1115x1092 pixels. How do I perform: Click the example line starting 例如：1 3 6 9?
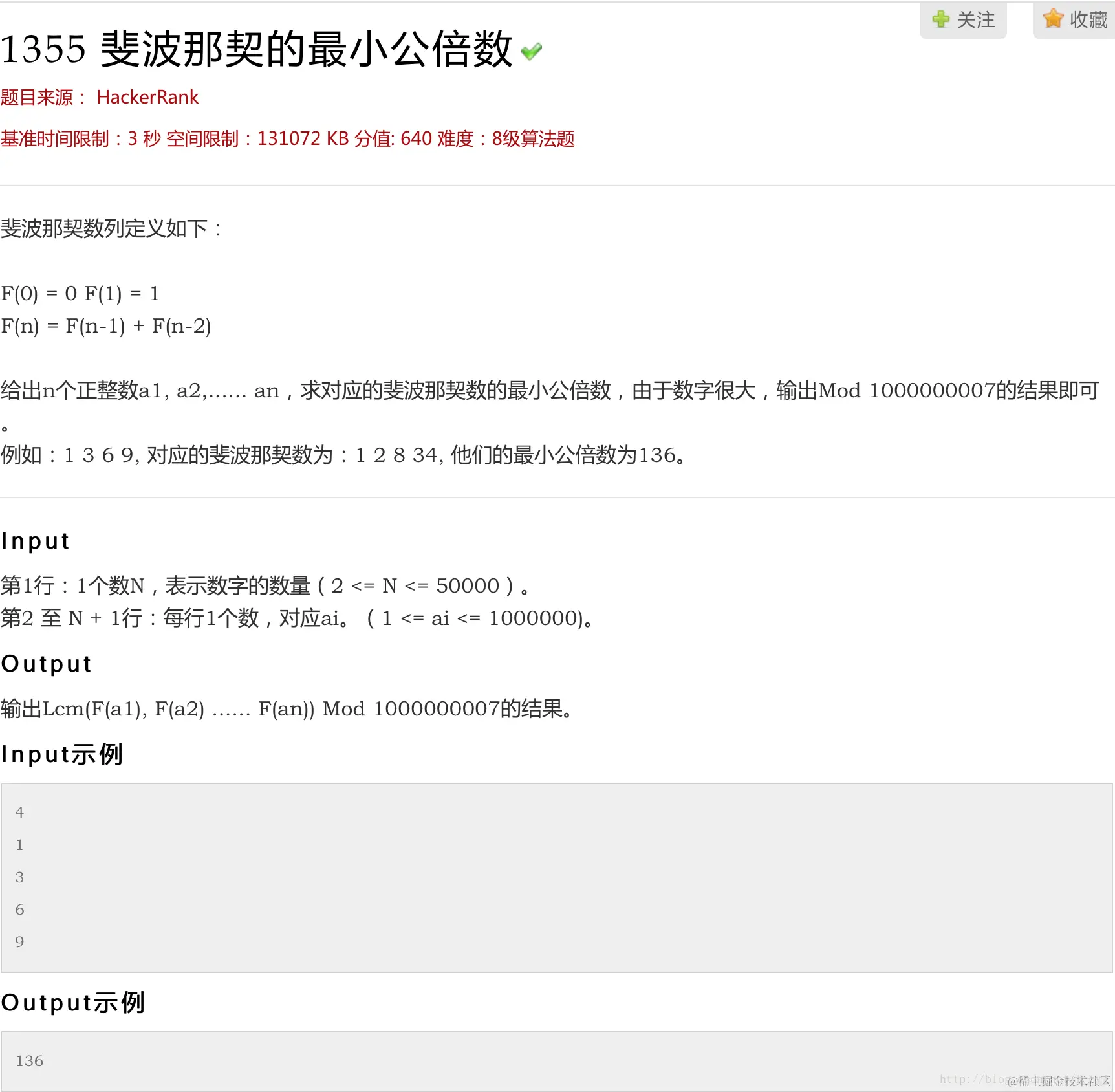coord(343,455)
